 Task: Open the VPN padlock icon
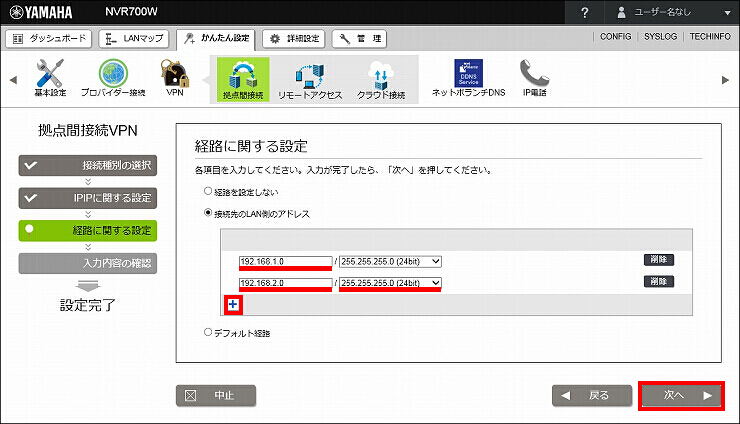point(175,77)
